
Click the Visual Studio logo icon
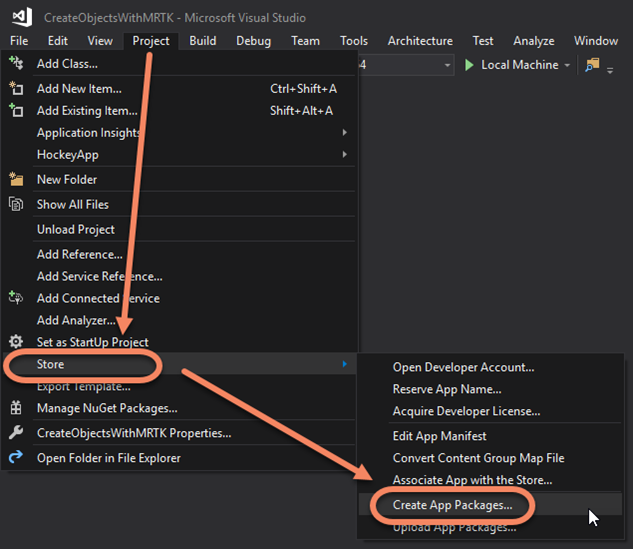[22, 17]
